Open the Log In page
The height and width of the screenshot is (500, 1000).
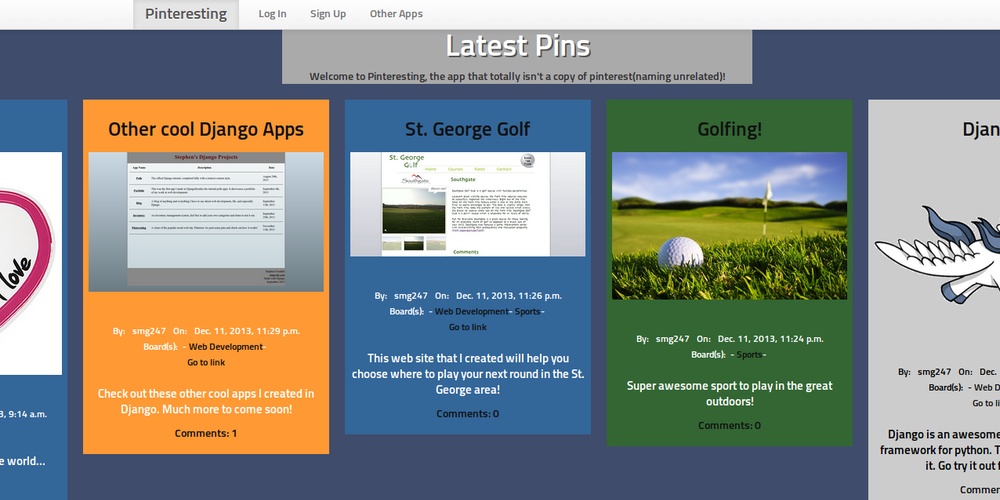click(272, 14)
